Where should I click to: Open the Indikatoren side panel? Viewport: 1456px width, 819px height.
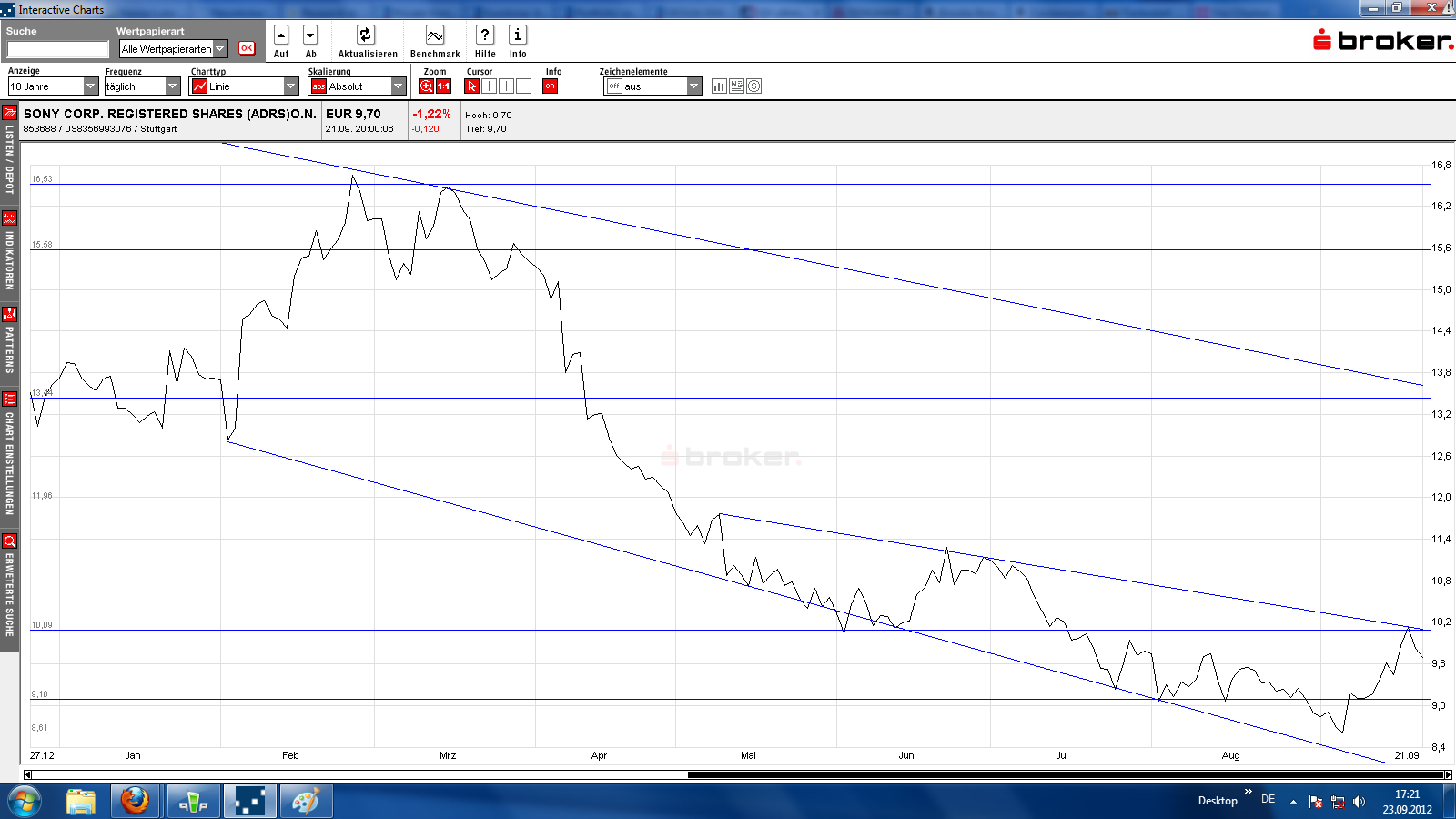click(9, 252)
